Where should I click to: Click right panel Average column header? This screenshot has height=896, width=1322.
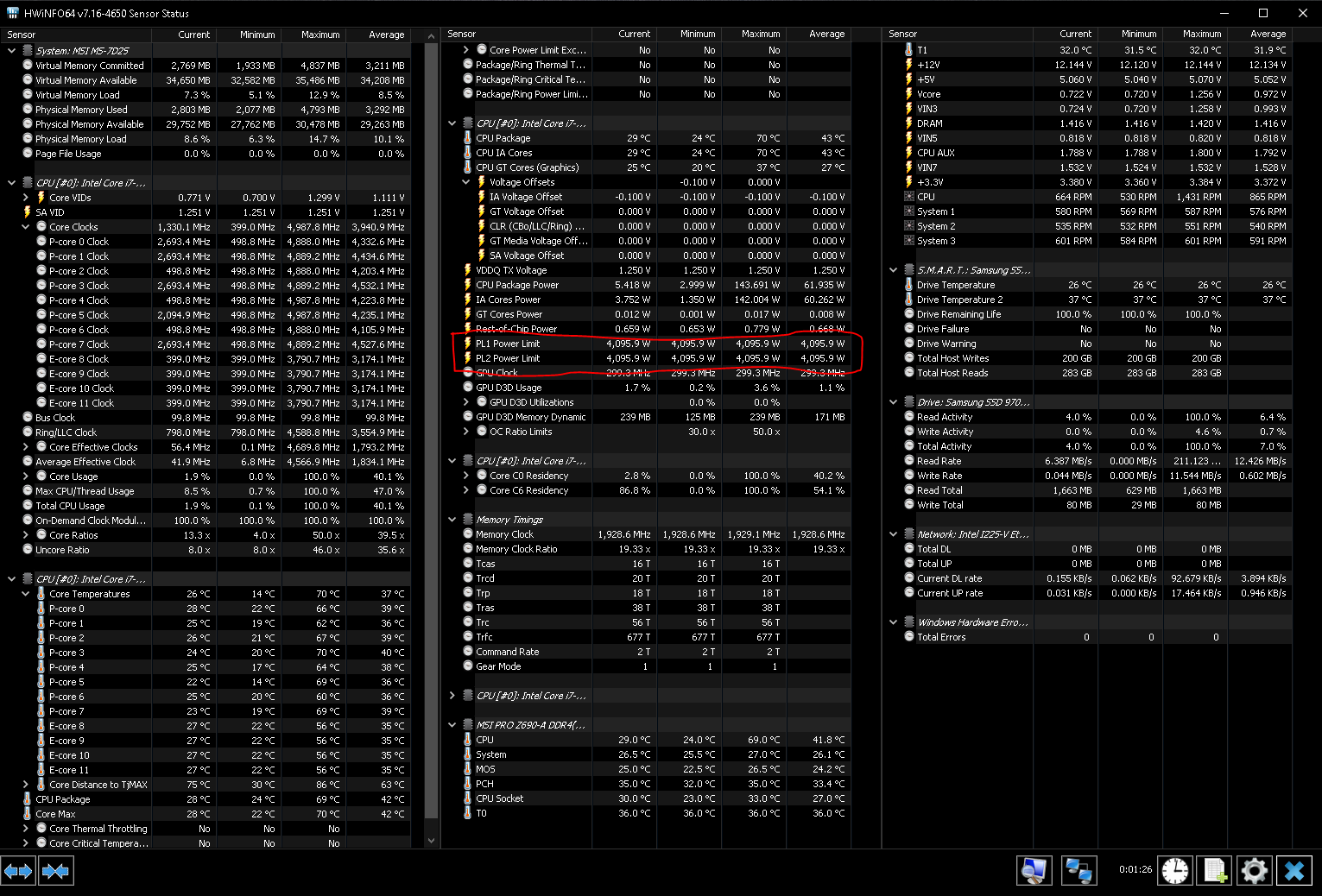[1259, 34]
